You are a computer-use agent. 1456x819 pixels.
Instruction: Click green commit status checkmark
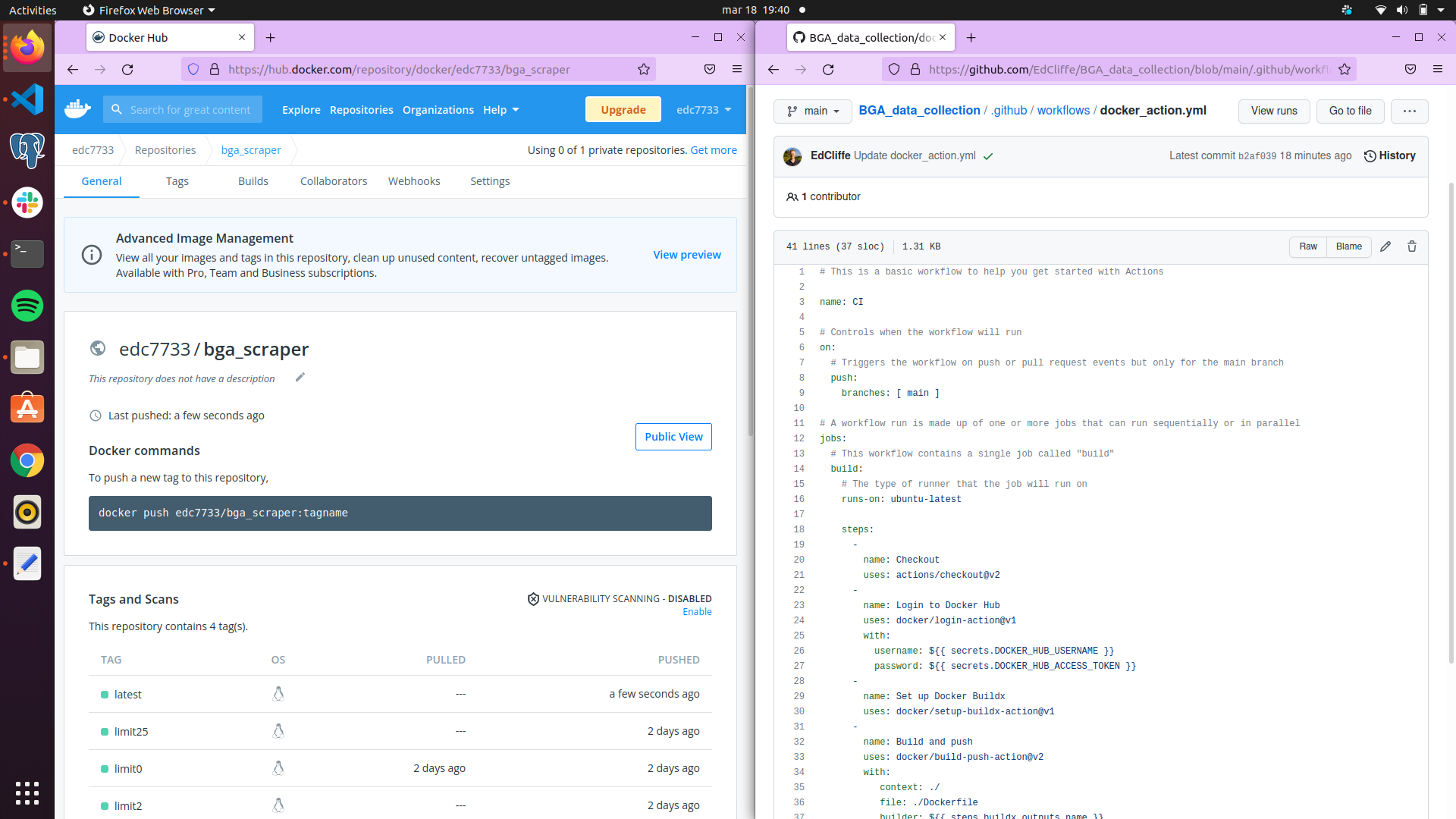pyautogui.click(x=988, y=156)
